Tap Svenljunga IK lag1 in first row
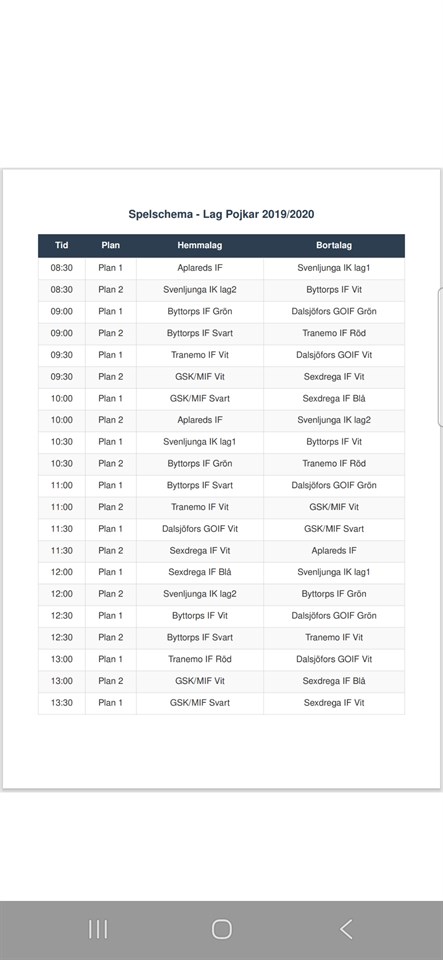This screenshot has height=960, width=443. [334, 268]
